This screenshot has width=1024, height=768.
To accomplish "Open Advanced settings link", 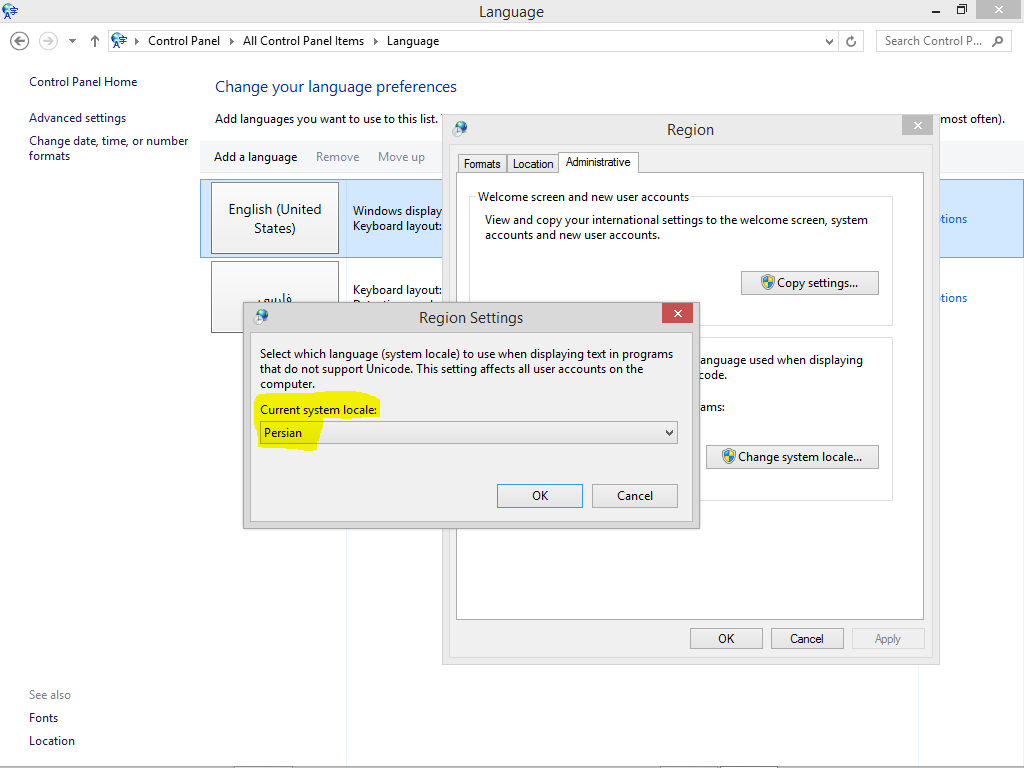I will click(77, 118).
